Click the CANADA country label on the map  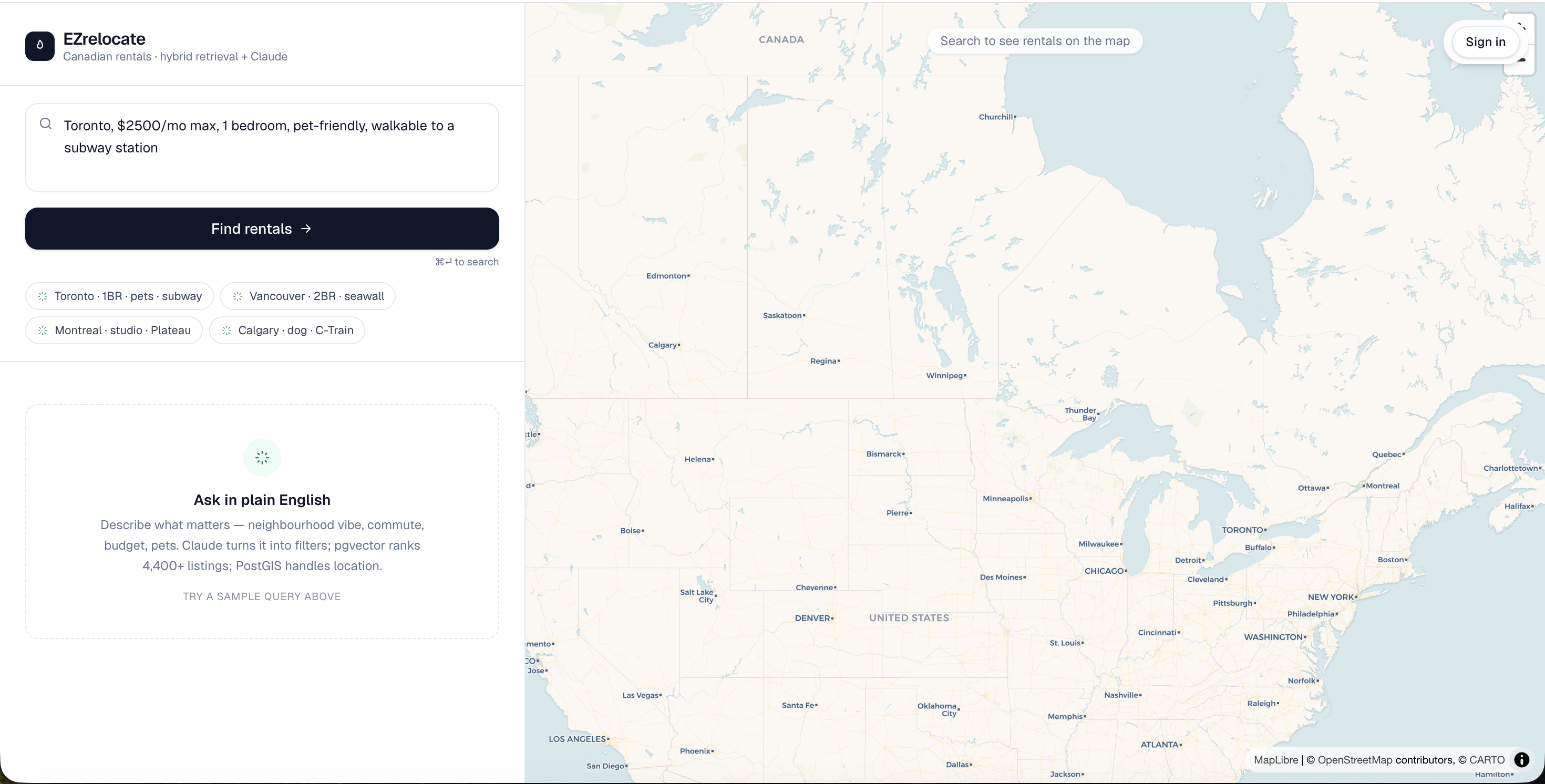coord(781,39)
